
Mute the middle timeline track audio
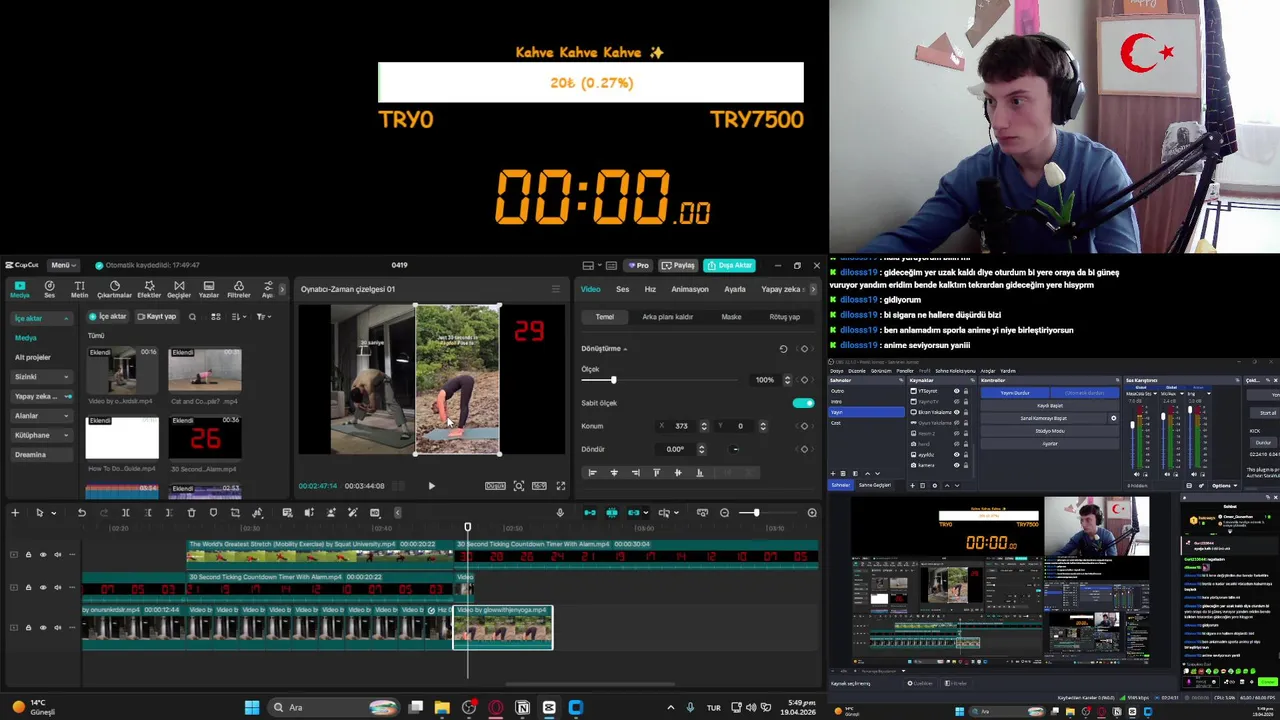[58, 587]
